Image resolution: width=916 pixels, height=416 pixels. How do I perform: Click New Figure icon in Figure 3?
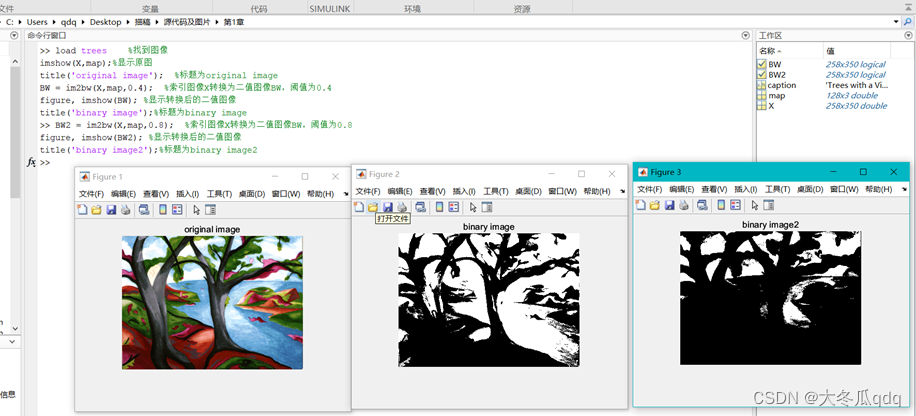pyautogui.click(x=641, y=205)
